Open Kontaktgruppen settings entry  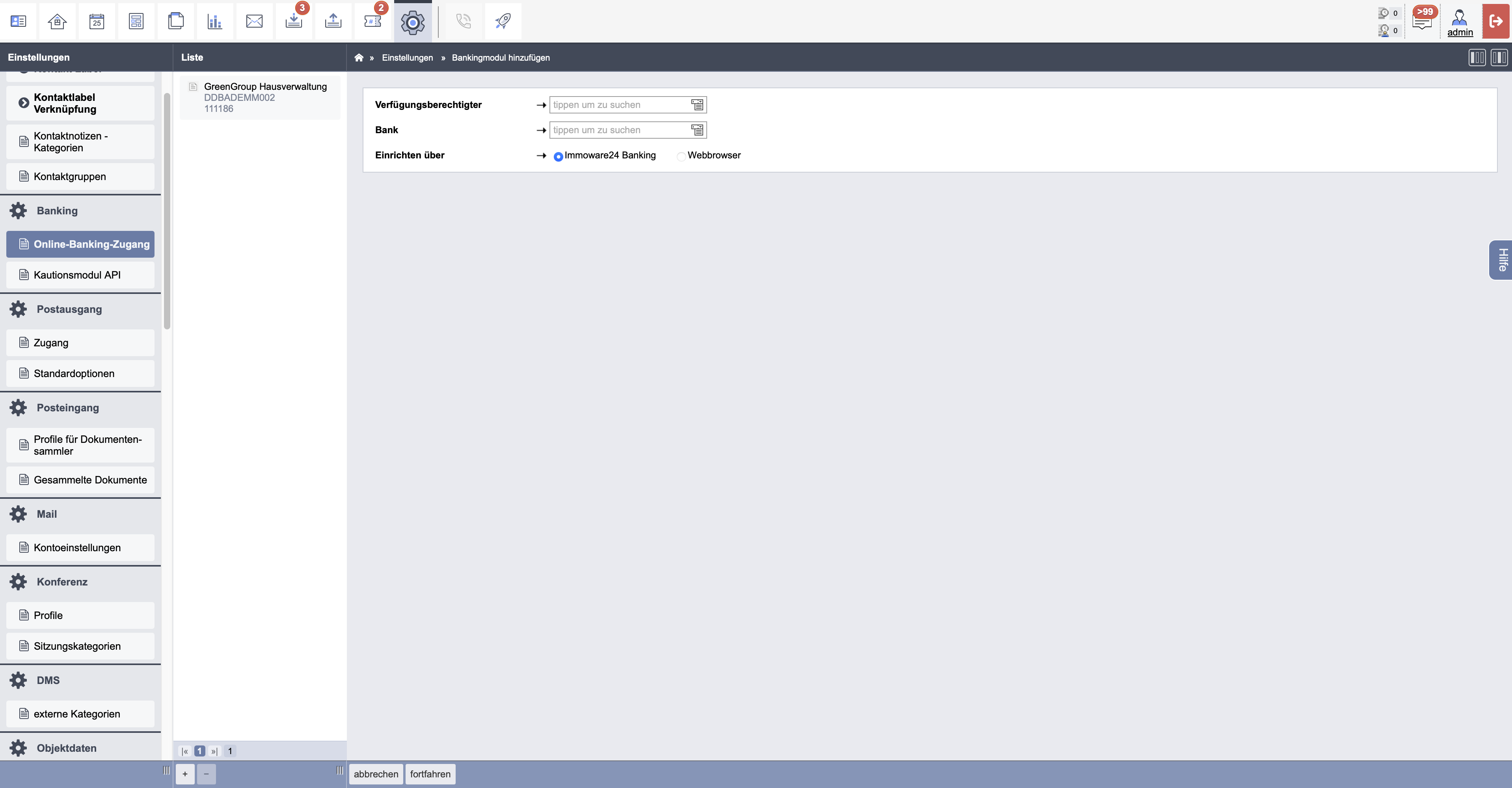[80, 177]
